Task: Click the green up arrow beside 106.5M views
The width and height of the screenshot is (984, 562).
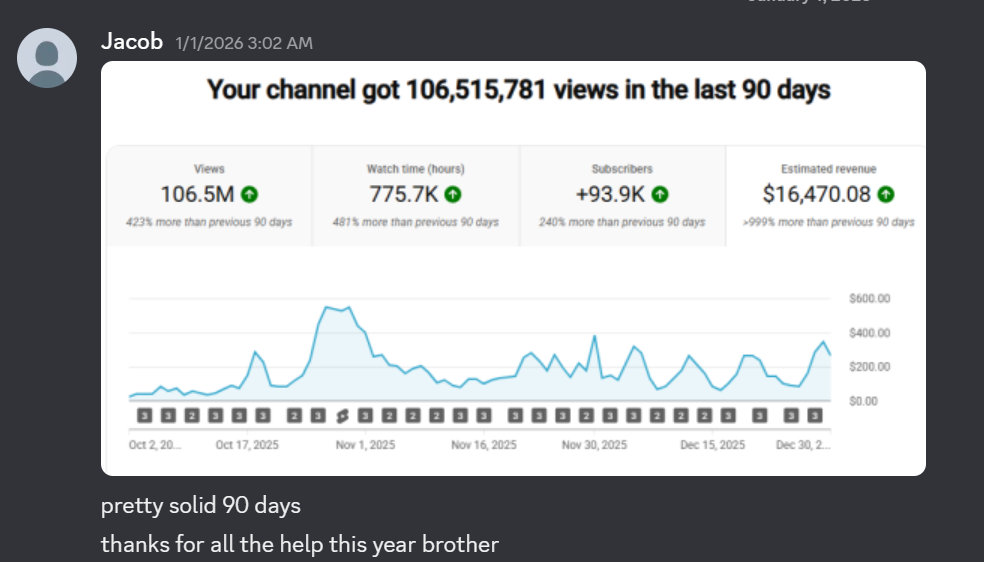Action: [x=249, y=194]
